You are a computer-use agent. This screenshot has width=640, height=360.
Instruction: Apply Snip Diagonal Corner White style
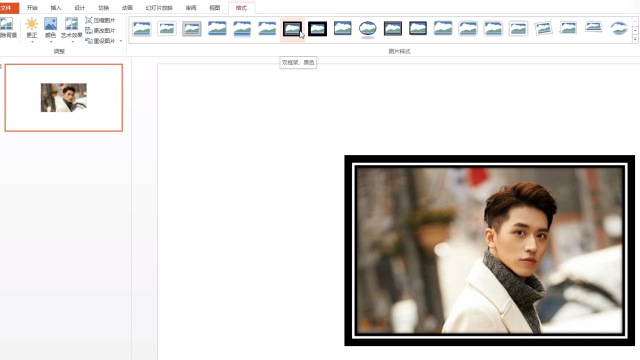click(493, 29)
